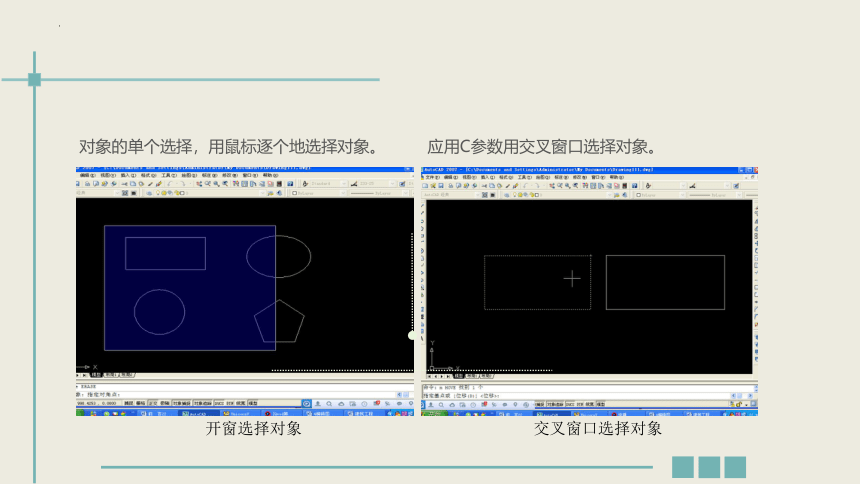The height and width of the screenshot is (484, 860).
Task: Click Plot printer icon in right AutoCAD window
Action: click(450, 186)
